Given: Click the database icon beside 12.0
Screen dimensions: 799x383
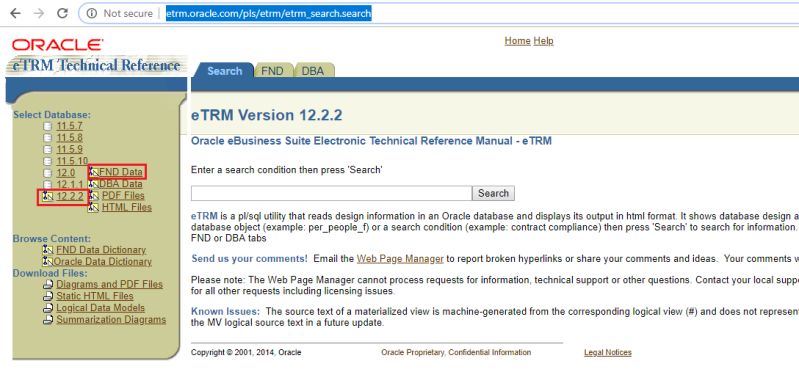Looking at the screenshot, I should (47, 173).
